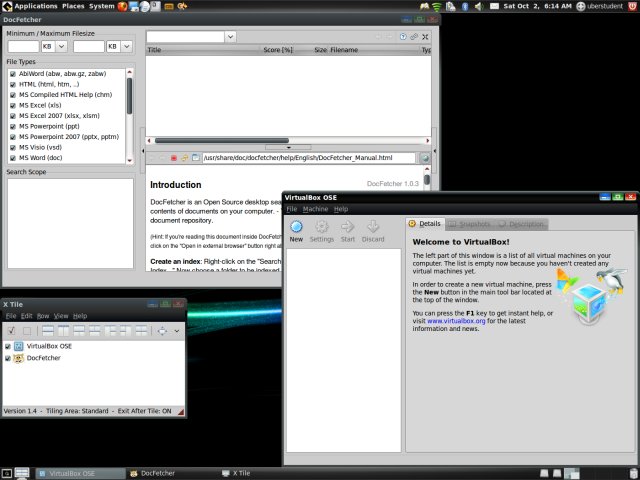Click the volume speaker icon in top panel
Image resolution: width=640 pixels, height=480 pixels.
coord(479,6)
